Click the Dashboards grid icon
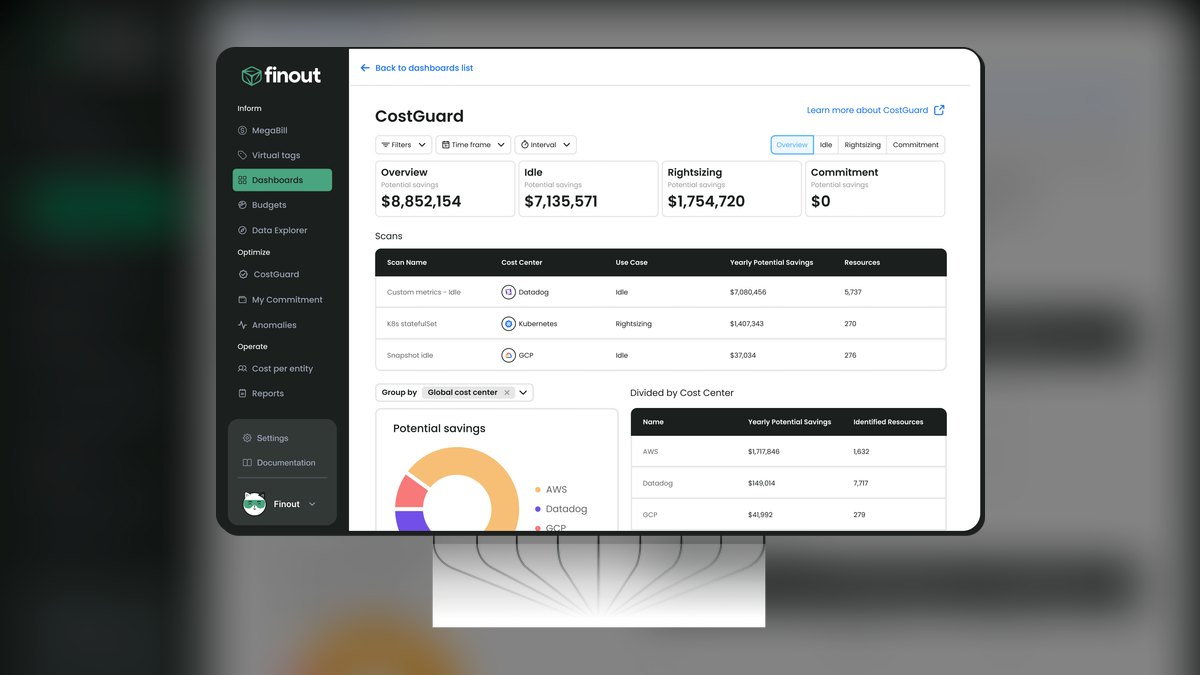Image resolution: width=1200 pixels, height=675 pixels. coord(242,180)
